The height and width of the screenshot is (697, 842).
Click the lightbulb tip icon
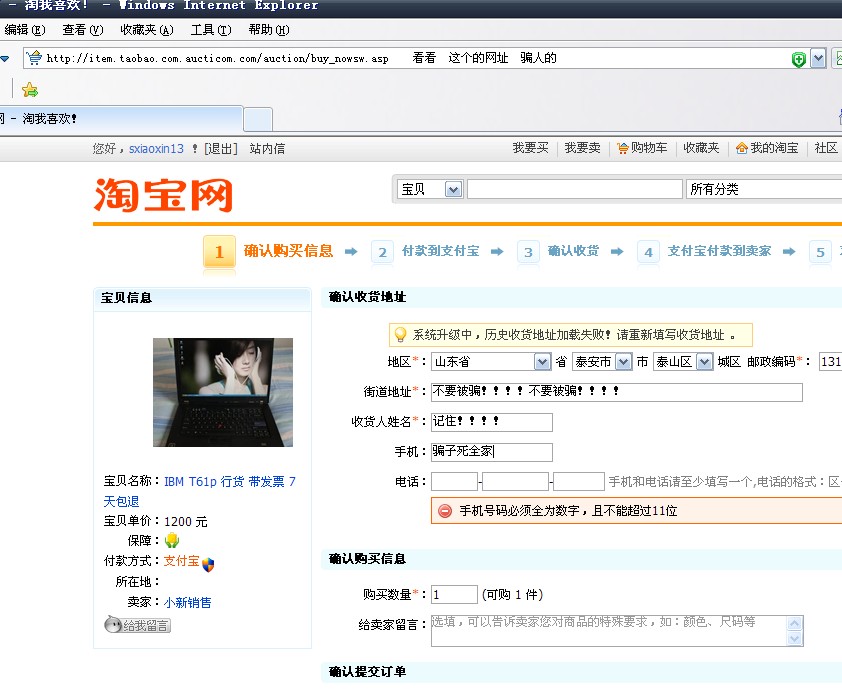pyautogui.click(x=400, y=335)
